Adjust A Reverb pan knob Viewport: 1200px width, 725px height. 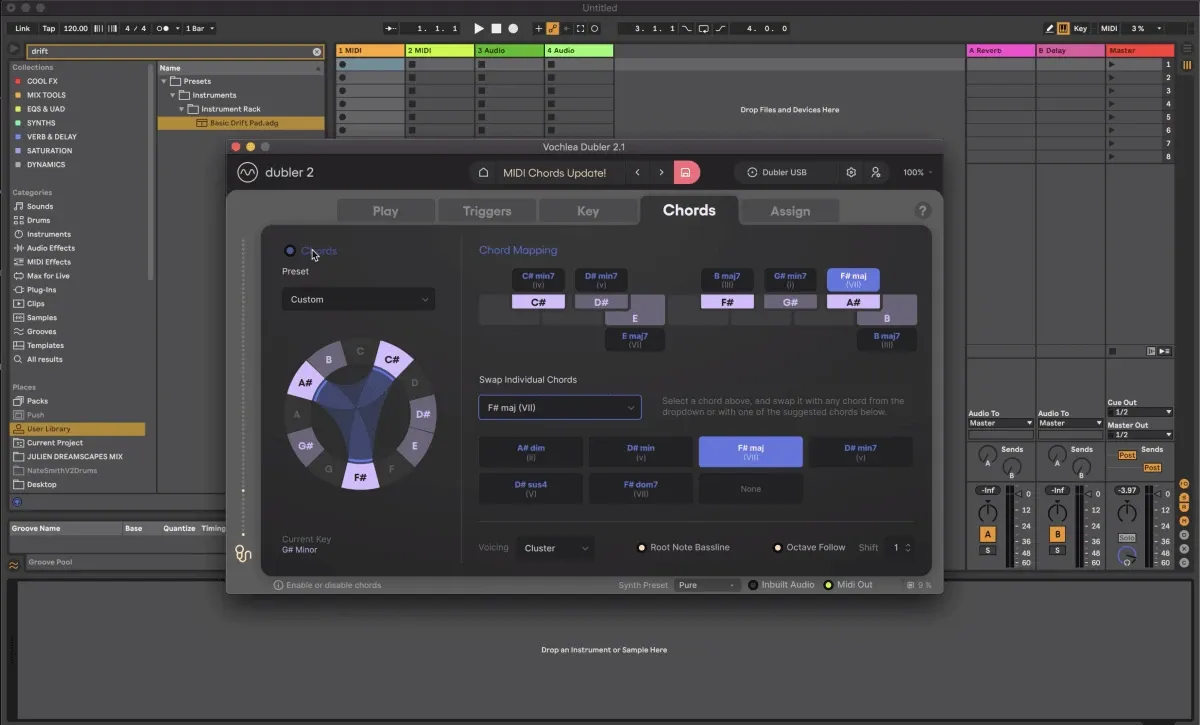click(x=987, y=513)
